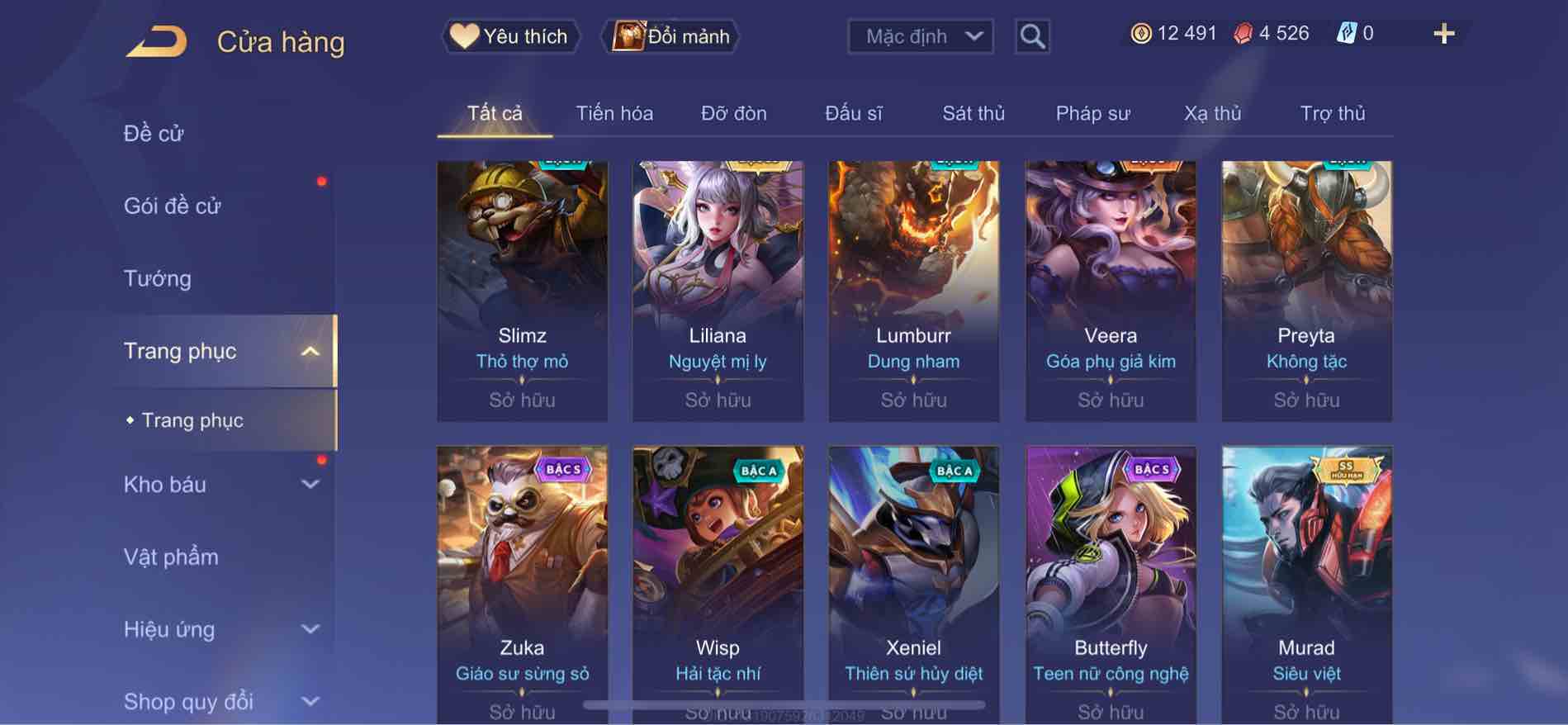Viewport: 1568px width, 725px height.
Task: Open Yêu thích heart favorites
Action: [509, 36]
